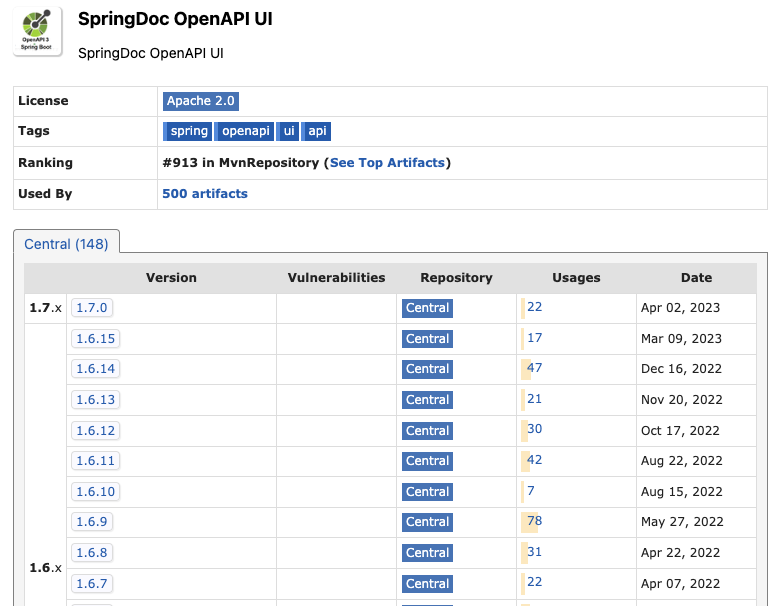
Task: Click the 1.6.x version group label
Action: coord(46,568)
